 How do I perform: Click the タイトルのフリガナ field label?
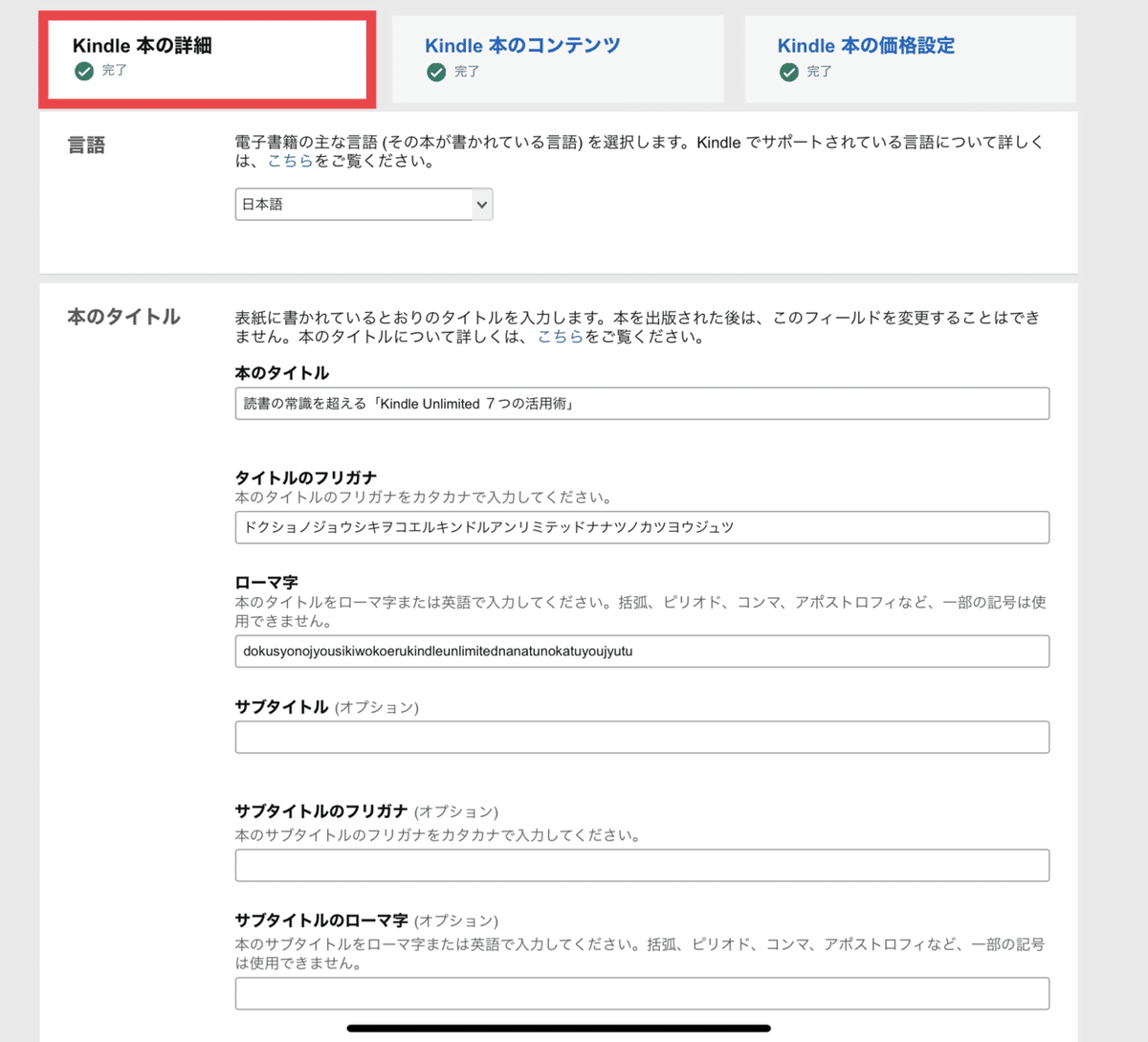click(306, 477)
